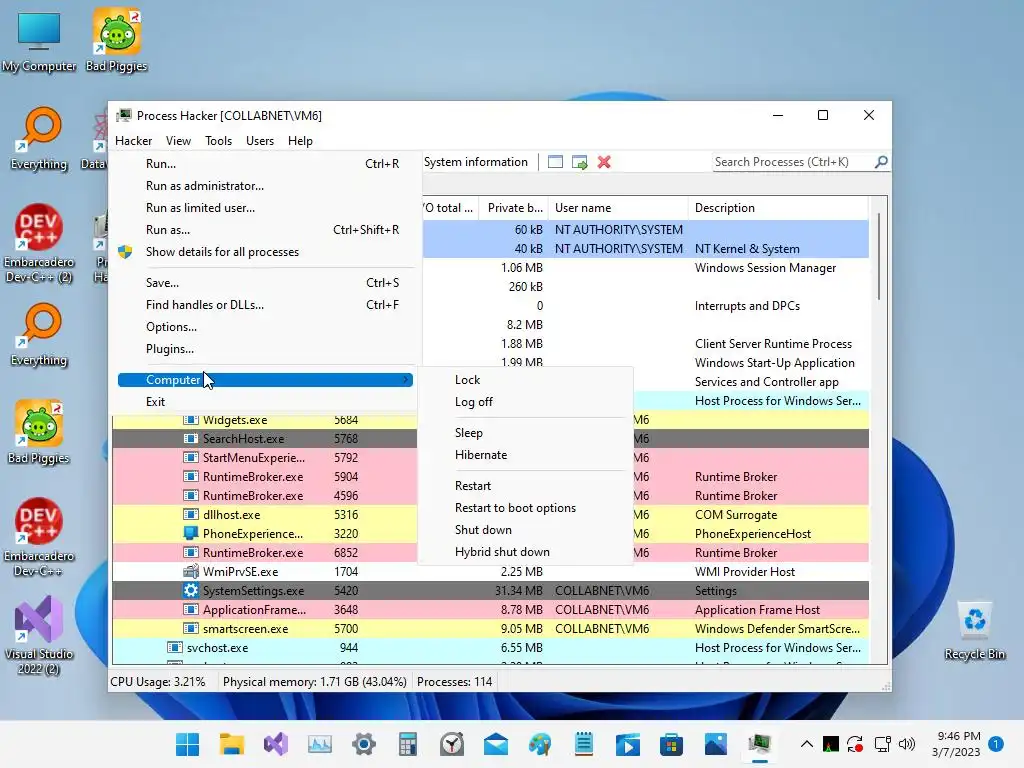Click the System information toolbar button
The height and width of the screenshot is (768, 1024).
click(476, 162)
